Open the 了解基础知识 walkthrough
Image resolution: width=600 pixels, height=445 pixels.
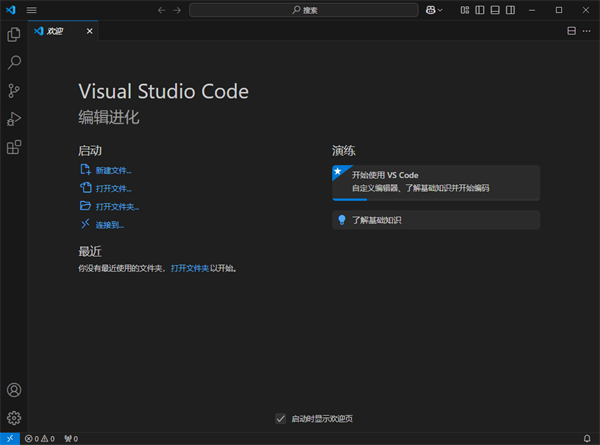(436, 220)
